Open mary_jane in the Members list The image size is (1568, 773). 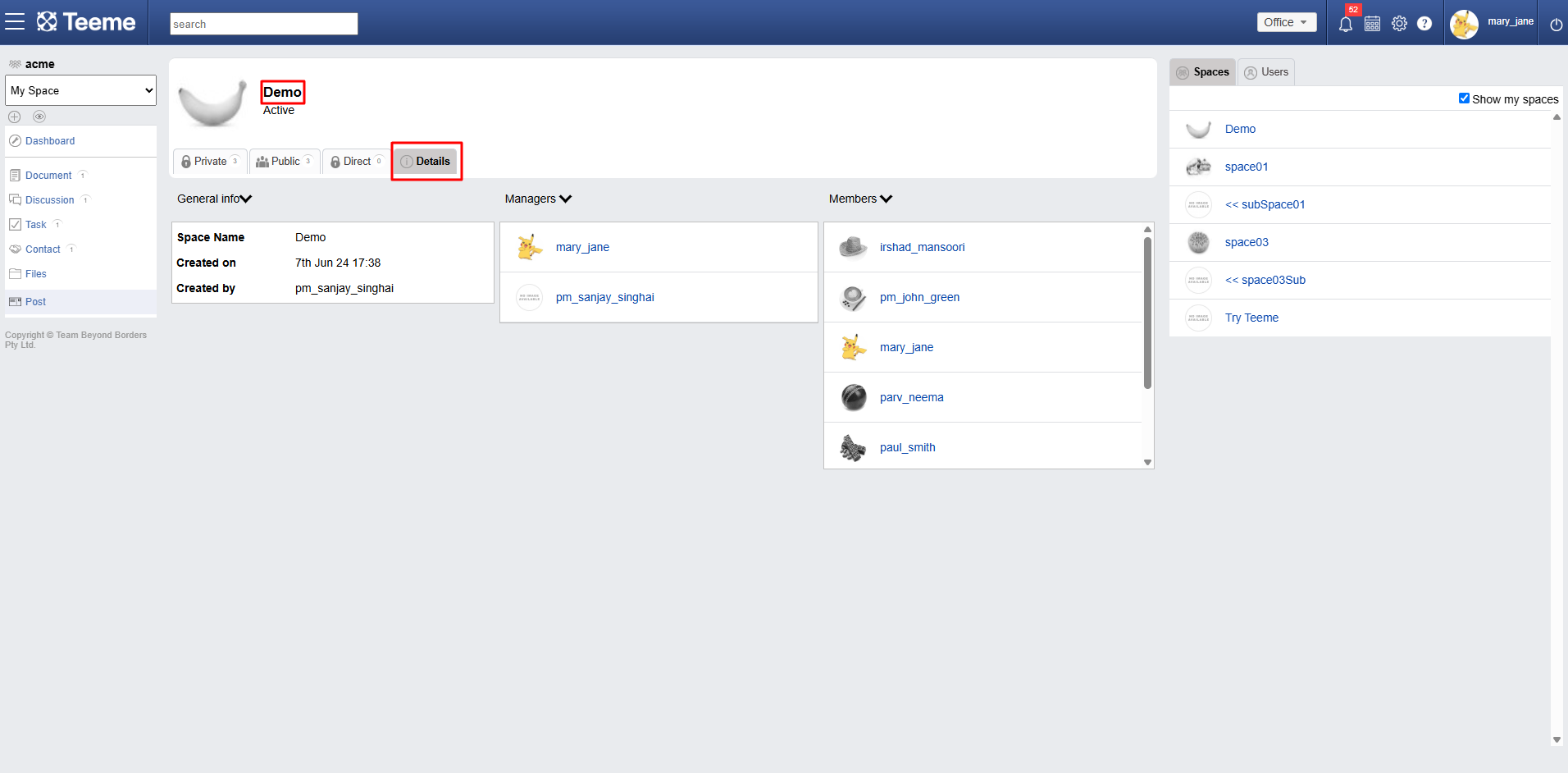[x=906, y=347]
